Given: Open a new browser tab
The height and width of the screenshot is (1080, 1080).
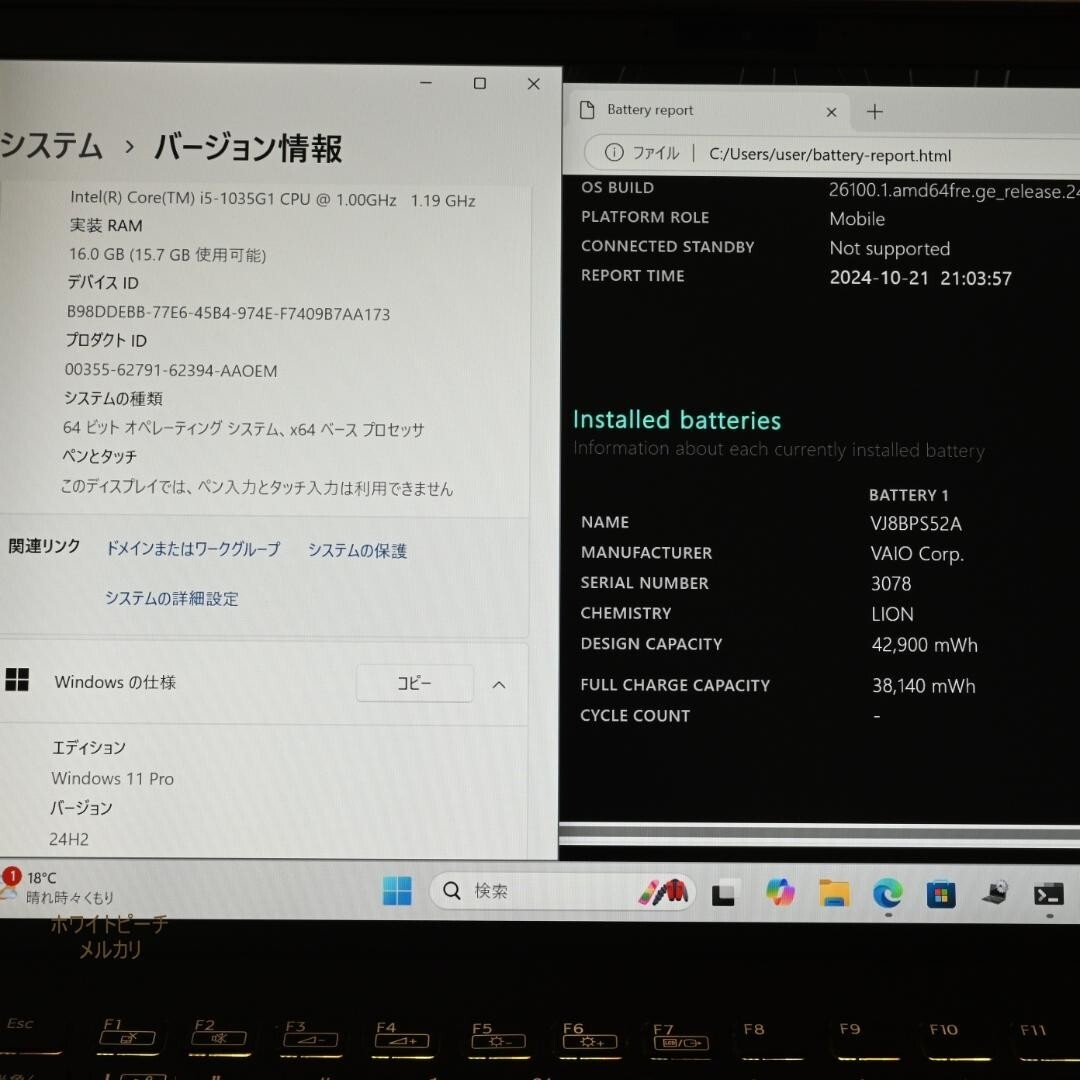Looking at the screenshot, I should point(875,112).
